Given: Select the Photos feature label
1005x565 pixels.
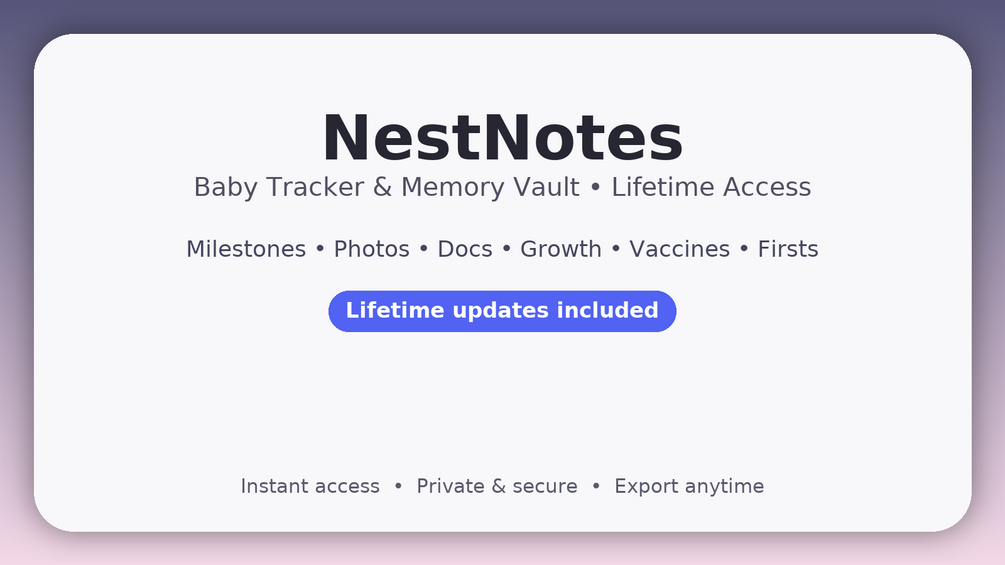Looking at the screenshot, I should (371, 249).
